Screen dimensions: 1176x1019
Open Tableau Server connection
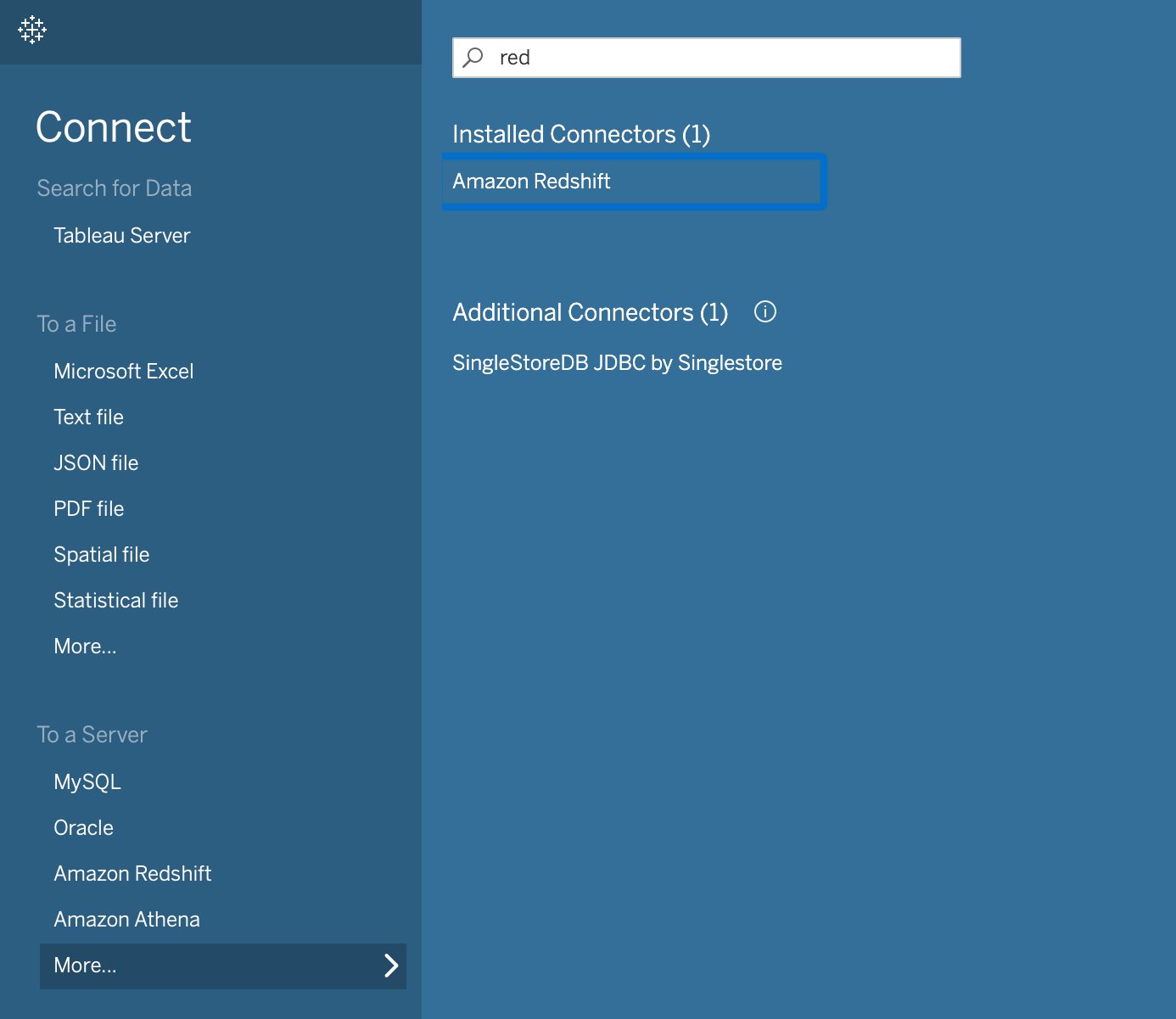122,235
